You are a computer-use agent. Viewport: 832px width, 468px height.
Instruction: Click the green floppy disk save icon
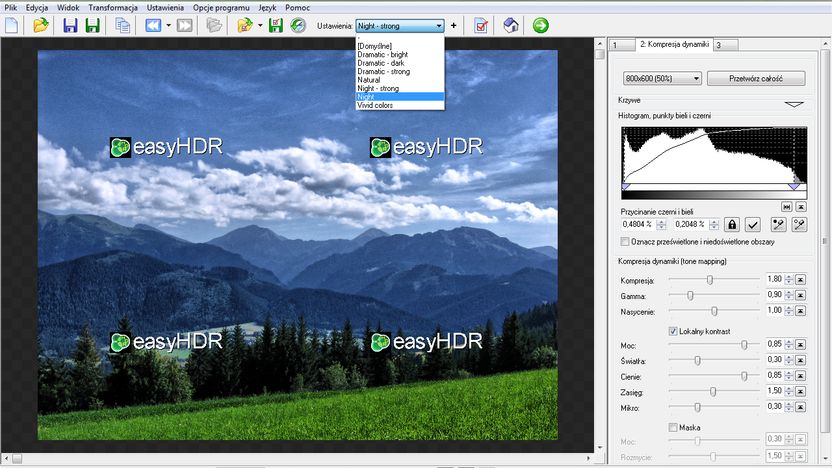(x=92, y=25)
